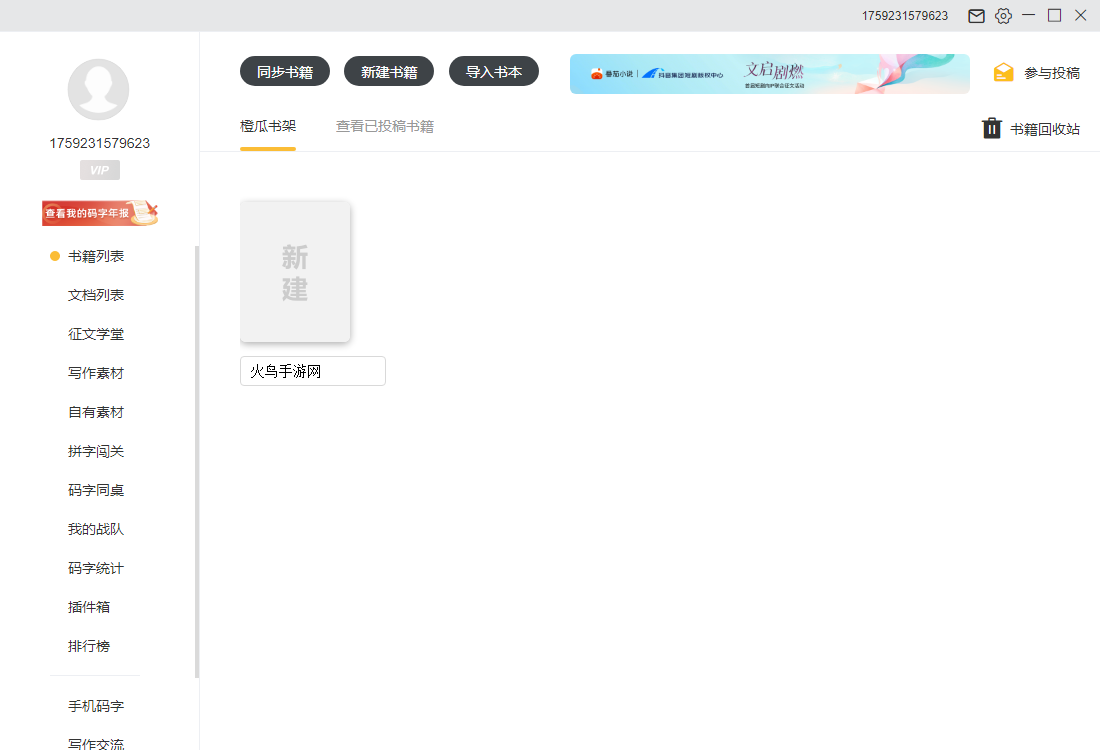Viewport: 1100px width, 750px height.
Task: Open 我的战队 in the sidebar
Action: point(96,529)
